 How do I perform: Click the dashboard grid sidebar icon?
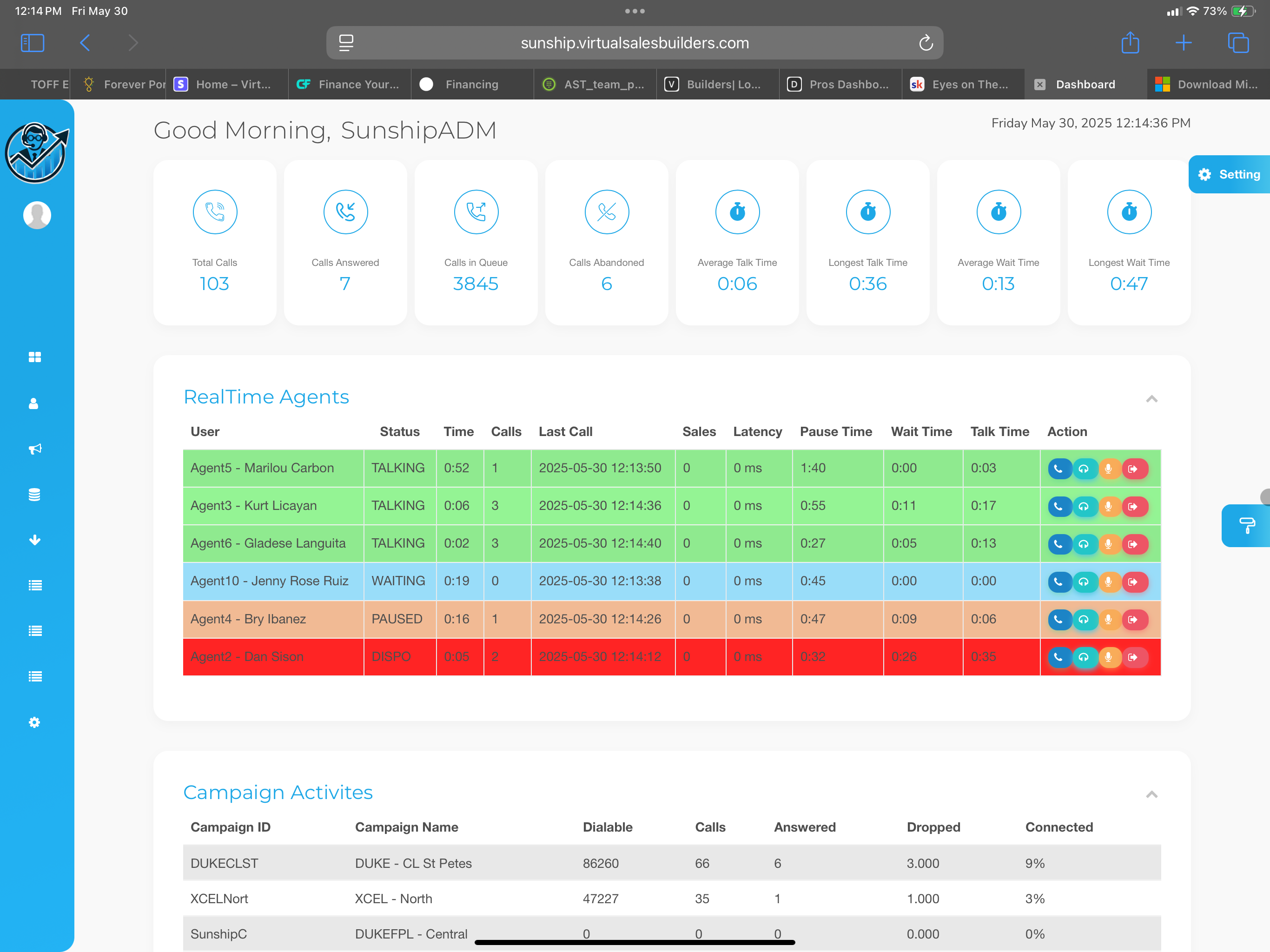point(34,357)
